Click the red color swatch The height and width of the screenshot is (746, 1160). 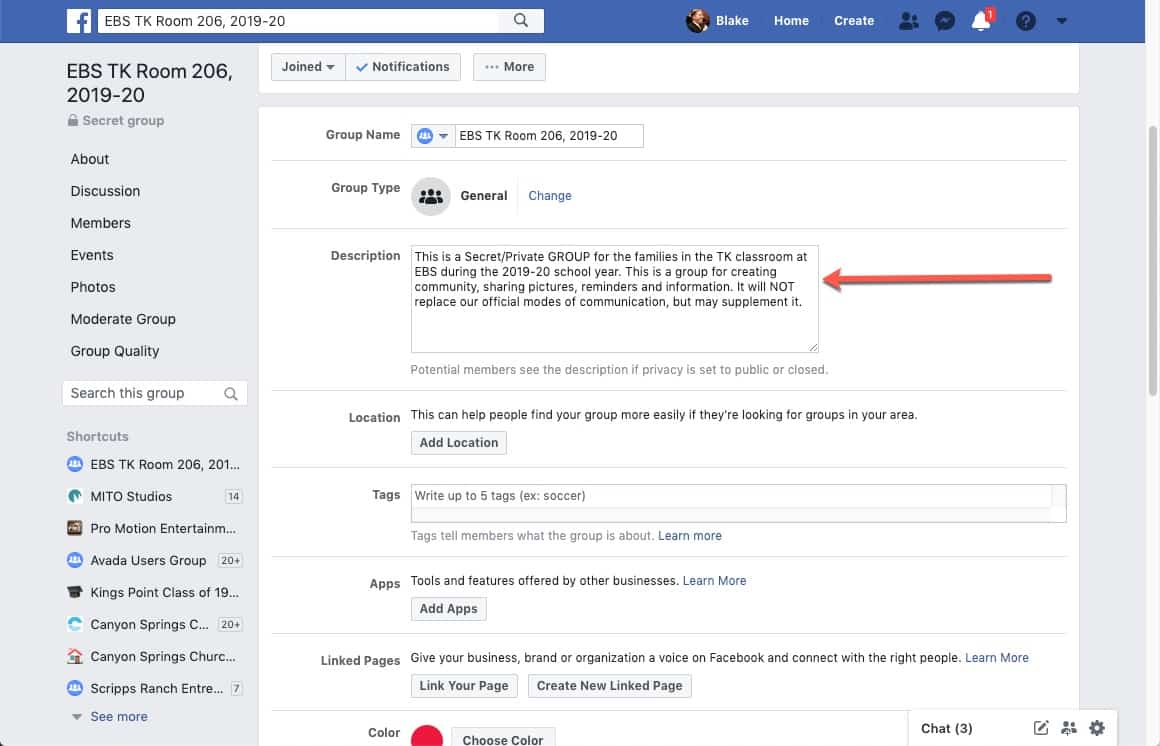[x=428, y=735]
